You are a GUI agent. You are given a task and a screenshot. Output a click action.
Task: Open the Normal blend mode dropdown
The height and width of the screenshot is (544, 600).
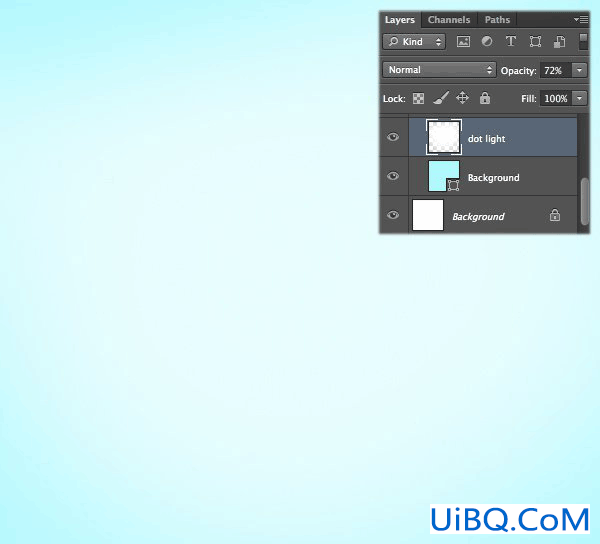point(439,70)
